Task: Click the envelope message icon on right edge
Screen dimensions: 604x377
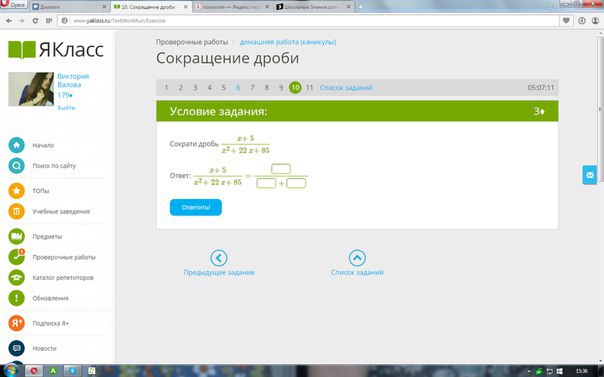Action: tap(589, 175)
